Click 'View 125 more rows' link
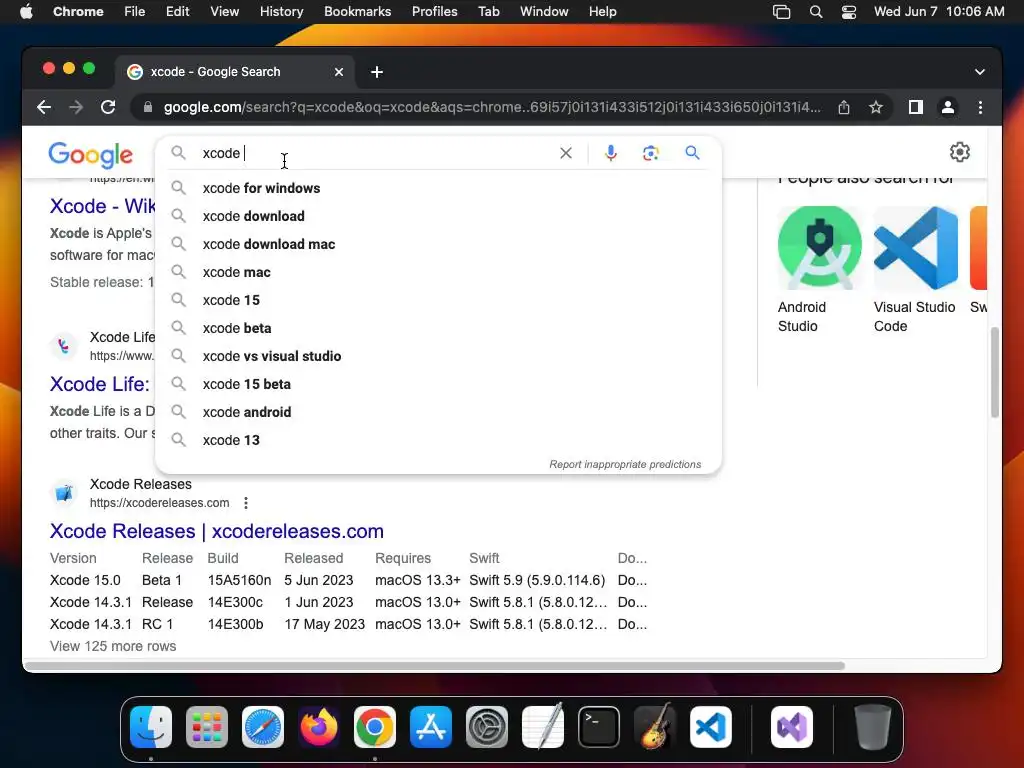Image resolution: width=1024 pixels, height=768 pixels. pyautogui.click(x=113, y=647)
